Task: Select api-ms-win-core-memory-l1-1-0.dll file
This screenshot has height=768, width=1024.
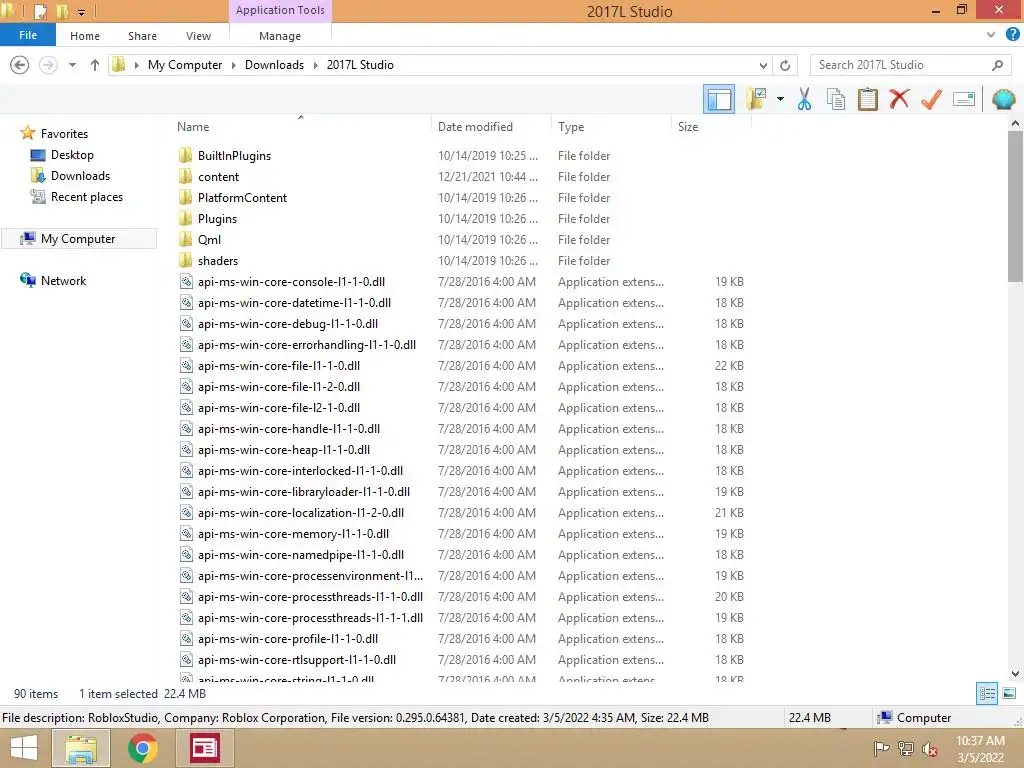Action: point(293,534)
